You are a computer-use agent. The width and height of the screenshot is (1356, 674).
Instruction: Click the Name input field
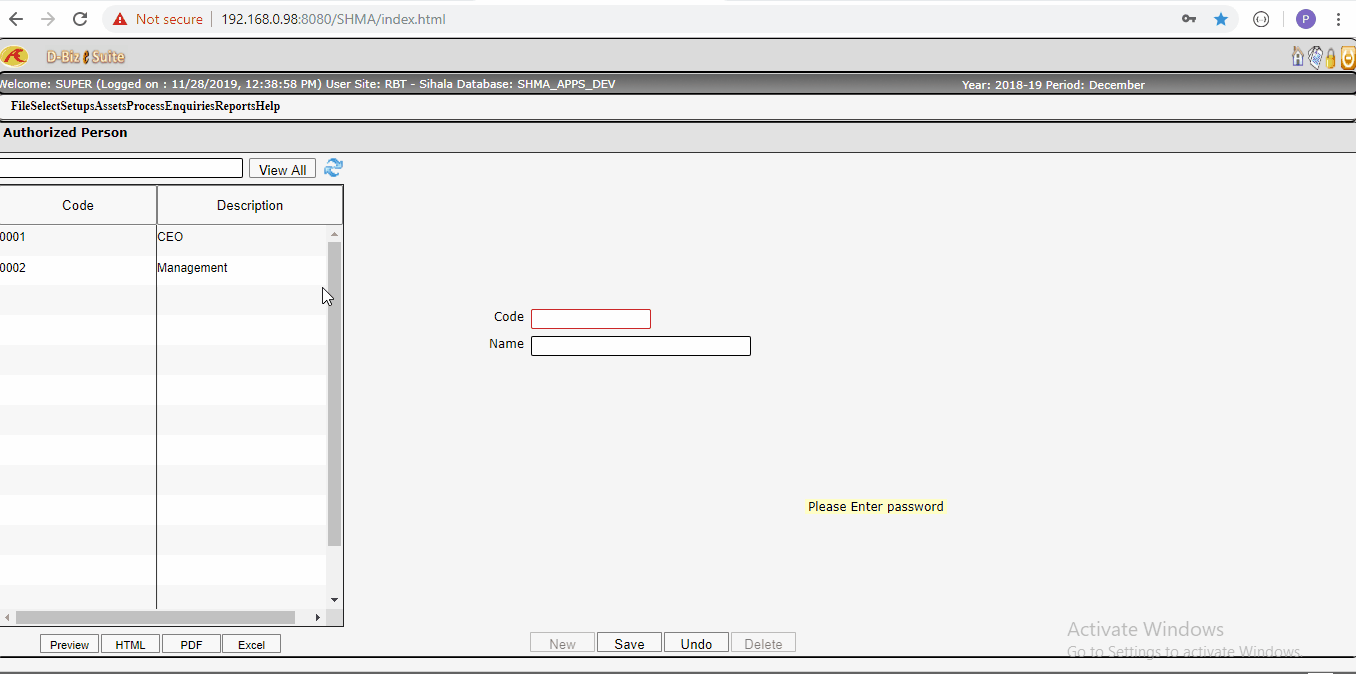[x=641, y=345]
